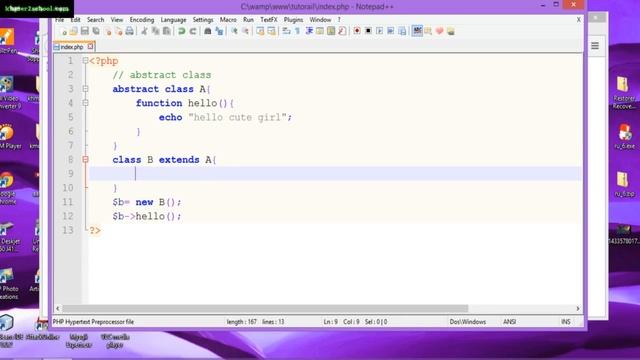640x360 pixels.
Task: Open the Run menu
Action: tap(248, 20)
